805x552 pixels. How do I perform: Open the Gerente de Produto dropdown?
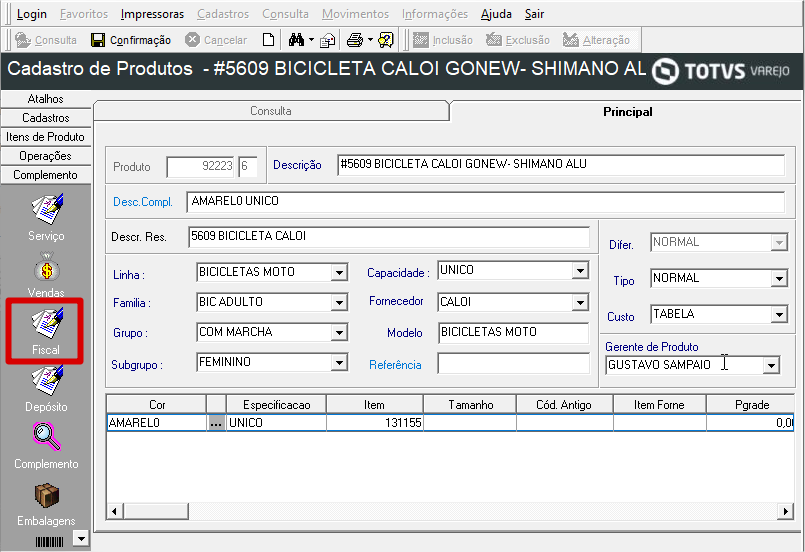(x=771, y=366)
